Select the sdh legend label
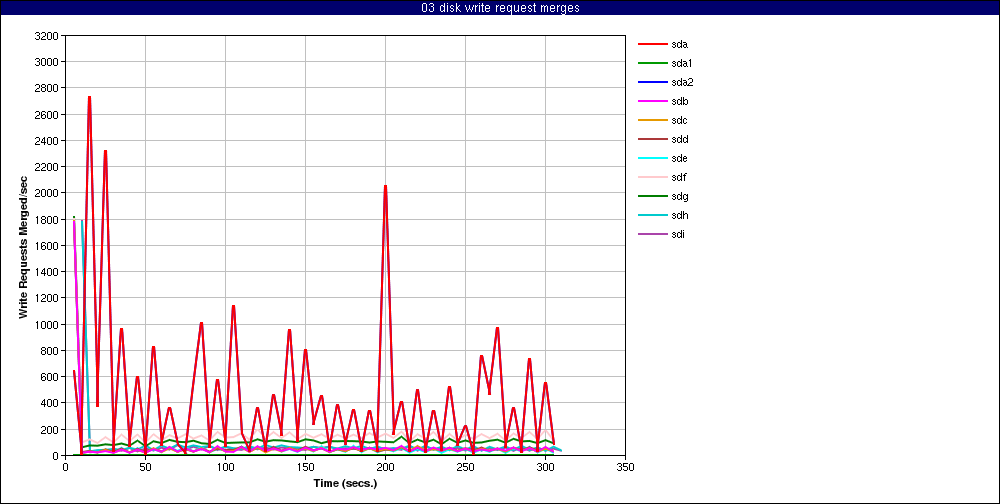This screenshot has height=504, width=1000. 679,216
